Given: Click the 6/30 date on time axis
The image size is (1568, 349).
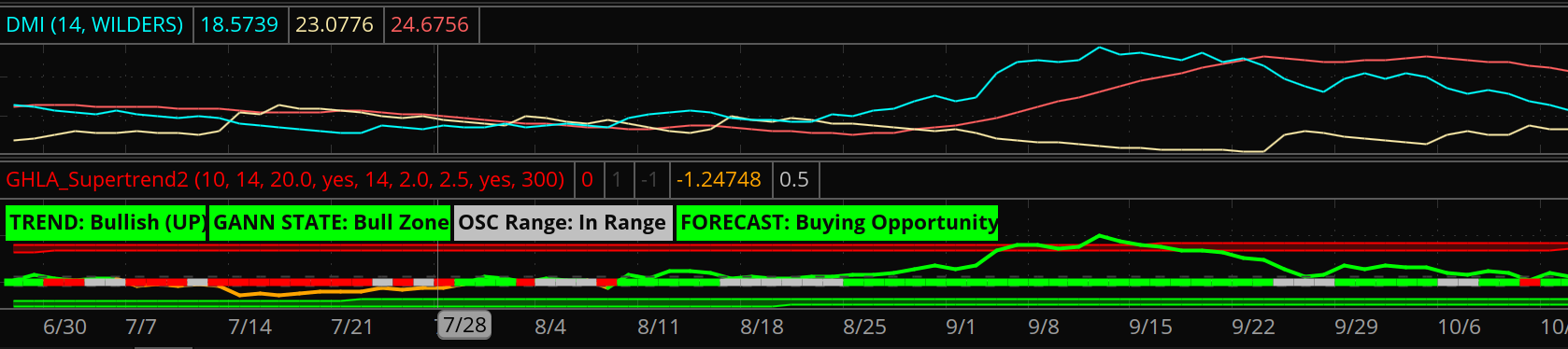Looking at the screenshot, I should click(64, 327).
